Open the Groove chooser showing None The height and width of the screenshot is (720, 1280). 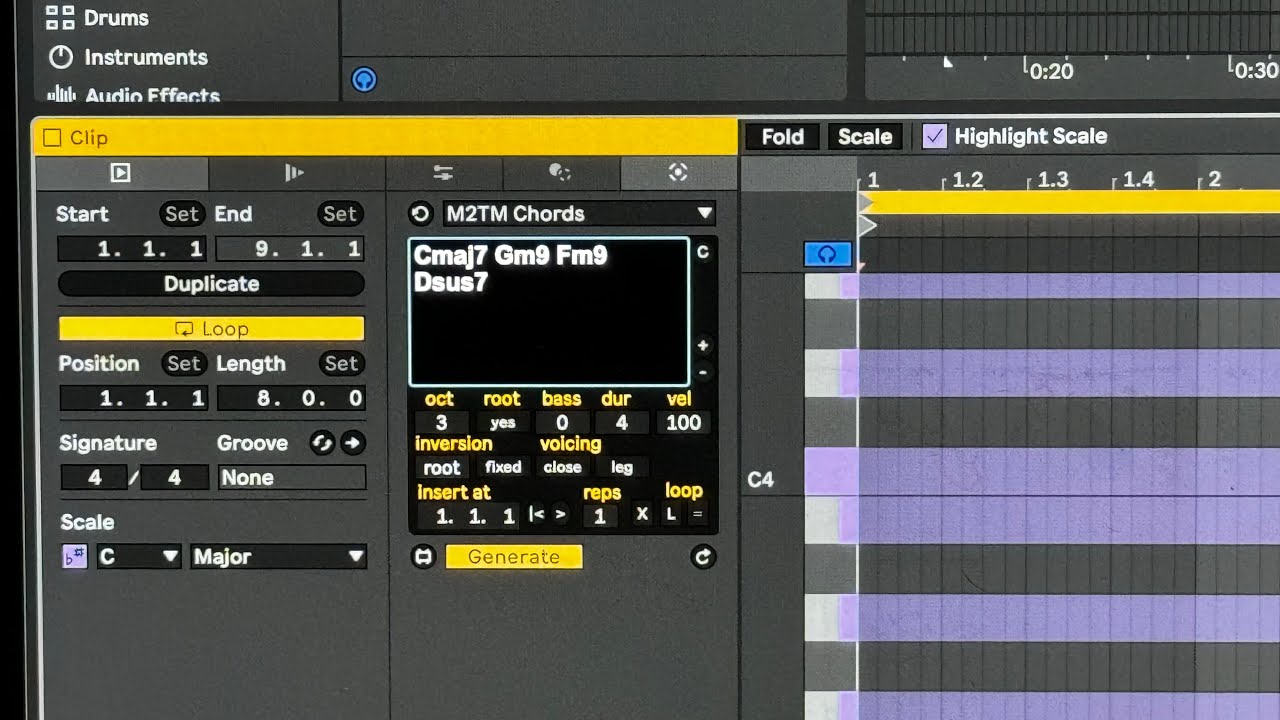pos(292,478)
